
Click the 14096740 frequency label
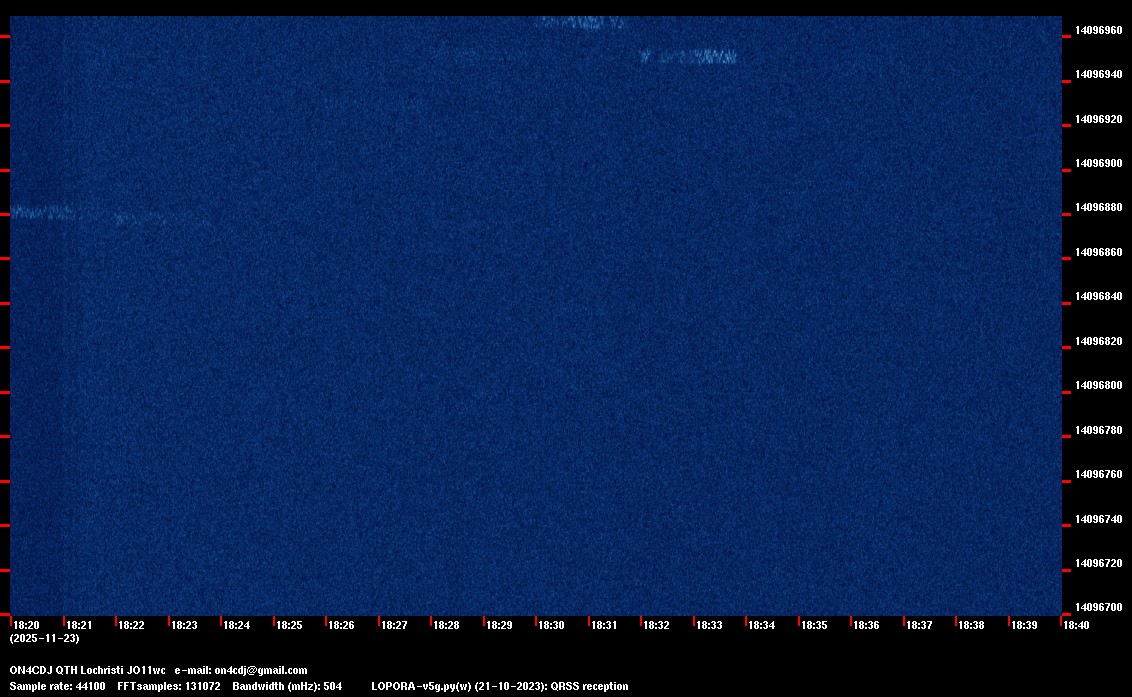click(1099, 519)
